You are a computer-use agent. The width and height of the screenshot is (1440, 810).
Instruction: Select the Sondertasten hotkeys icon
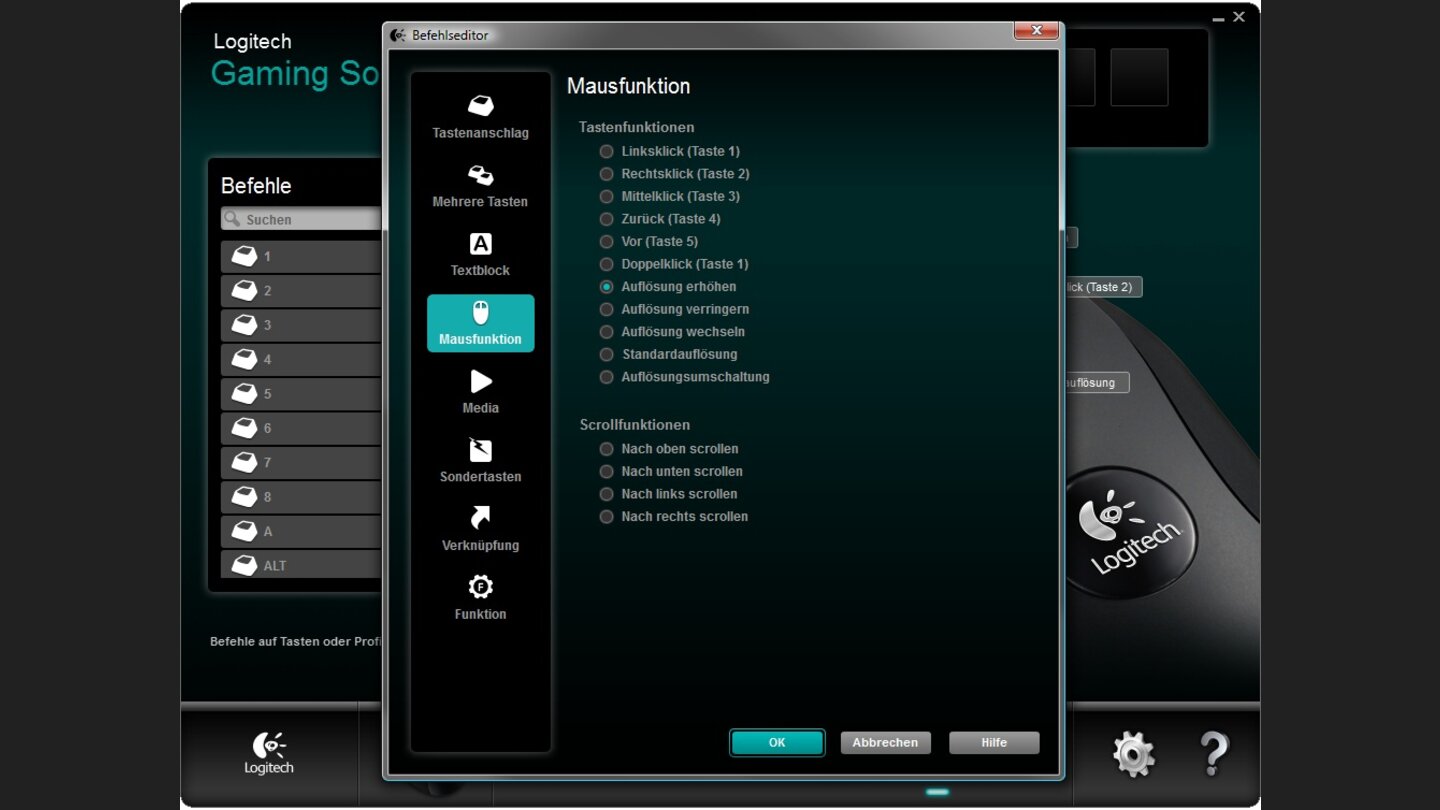[x=480, y=450]
